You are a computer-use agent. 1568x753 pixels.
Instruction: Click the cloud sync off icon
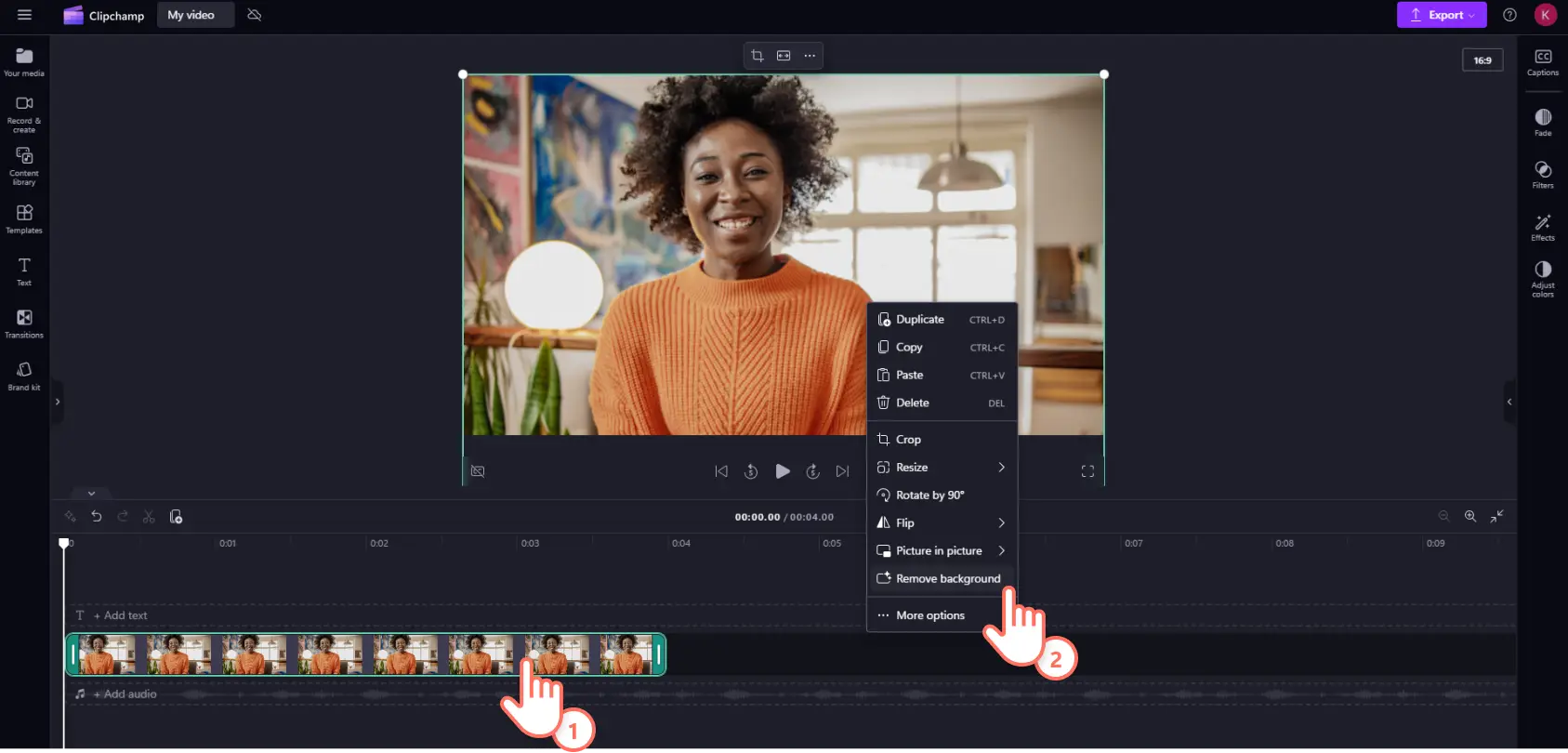(x=255, y=15)
